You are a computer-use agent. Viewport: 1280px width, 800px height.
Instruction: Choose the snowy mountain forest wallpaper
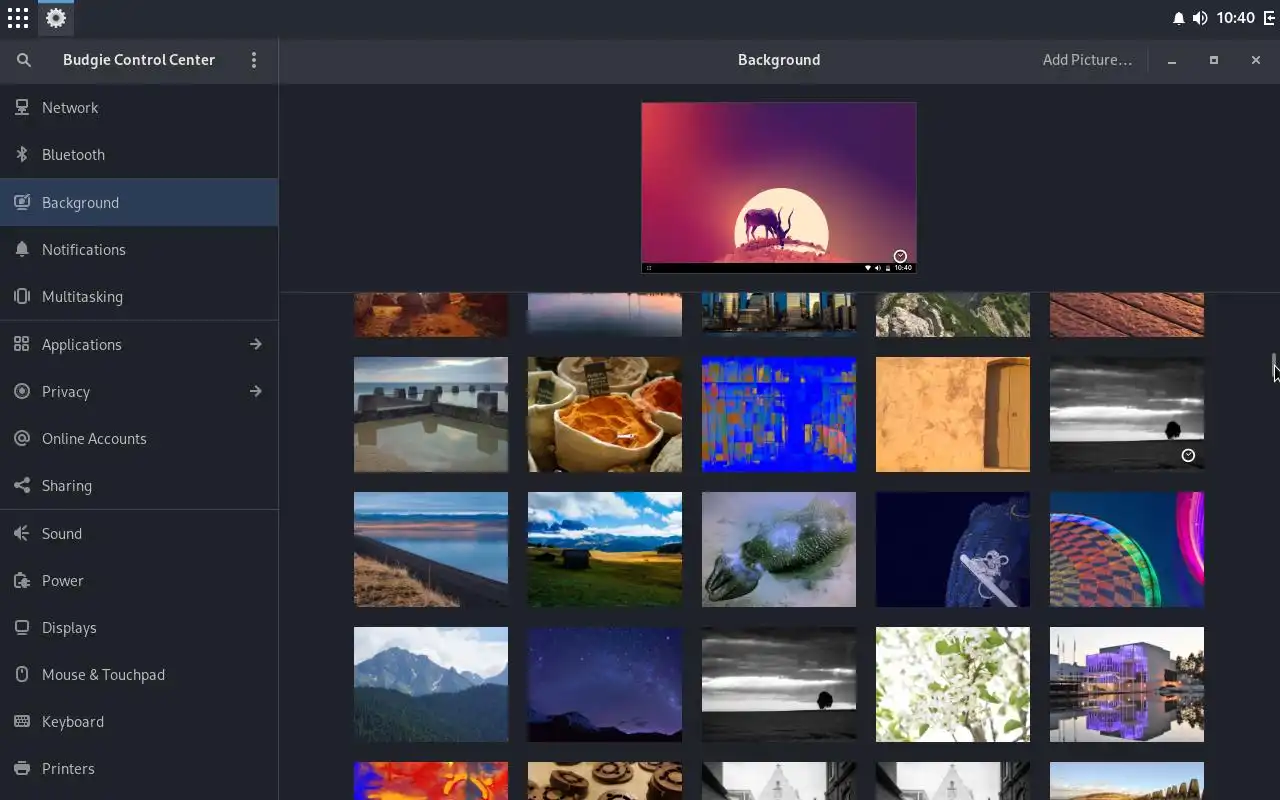click(431, 684)
